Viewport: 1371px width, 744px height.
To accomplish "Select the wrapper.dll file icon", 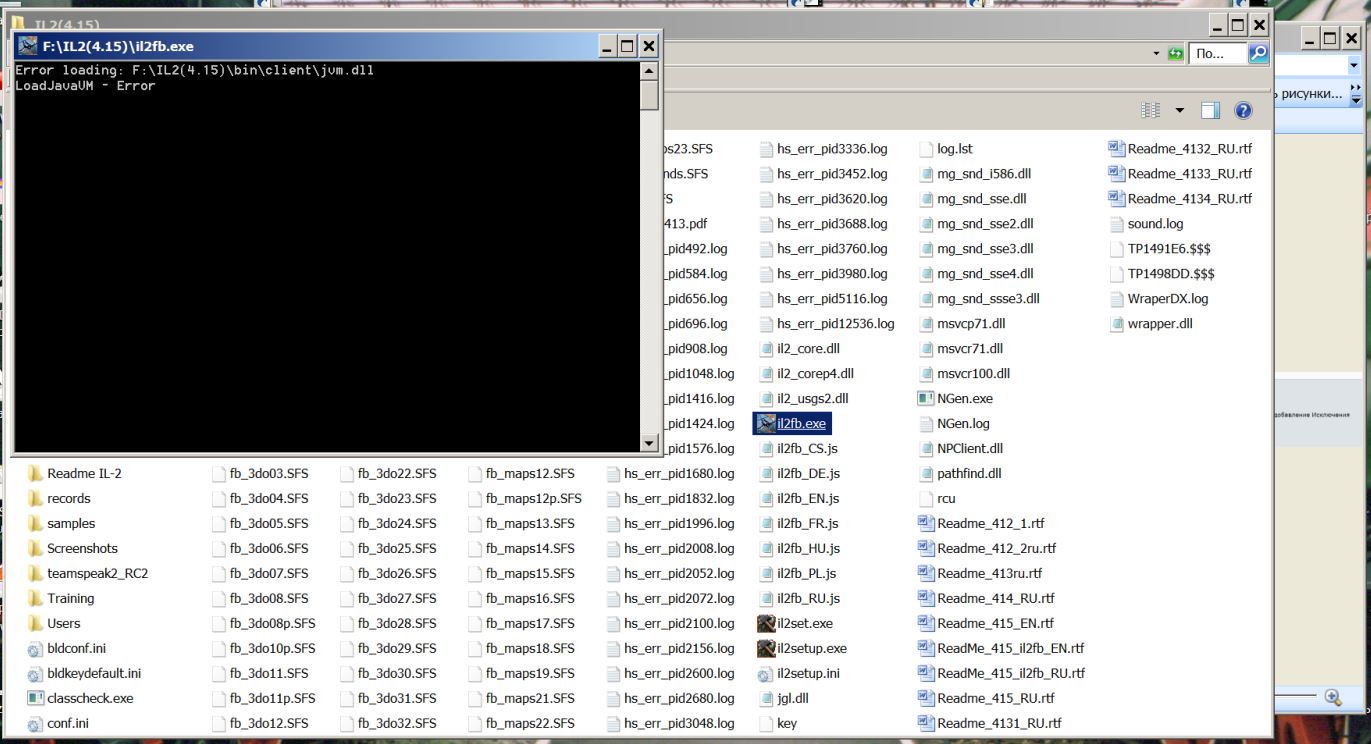I will (1117, 324).
